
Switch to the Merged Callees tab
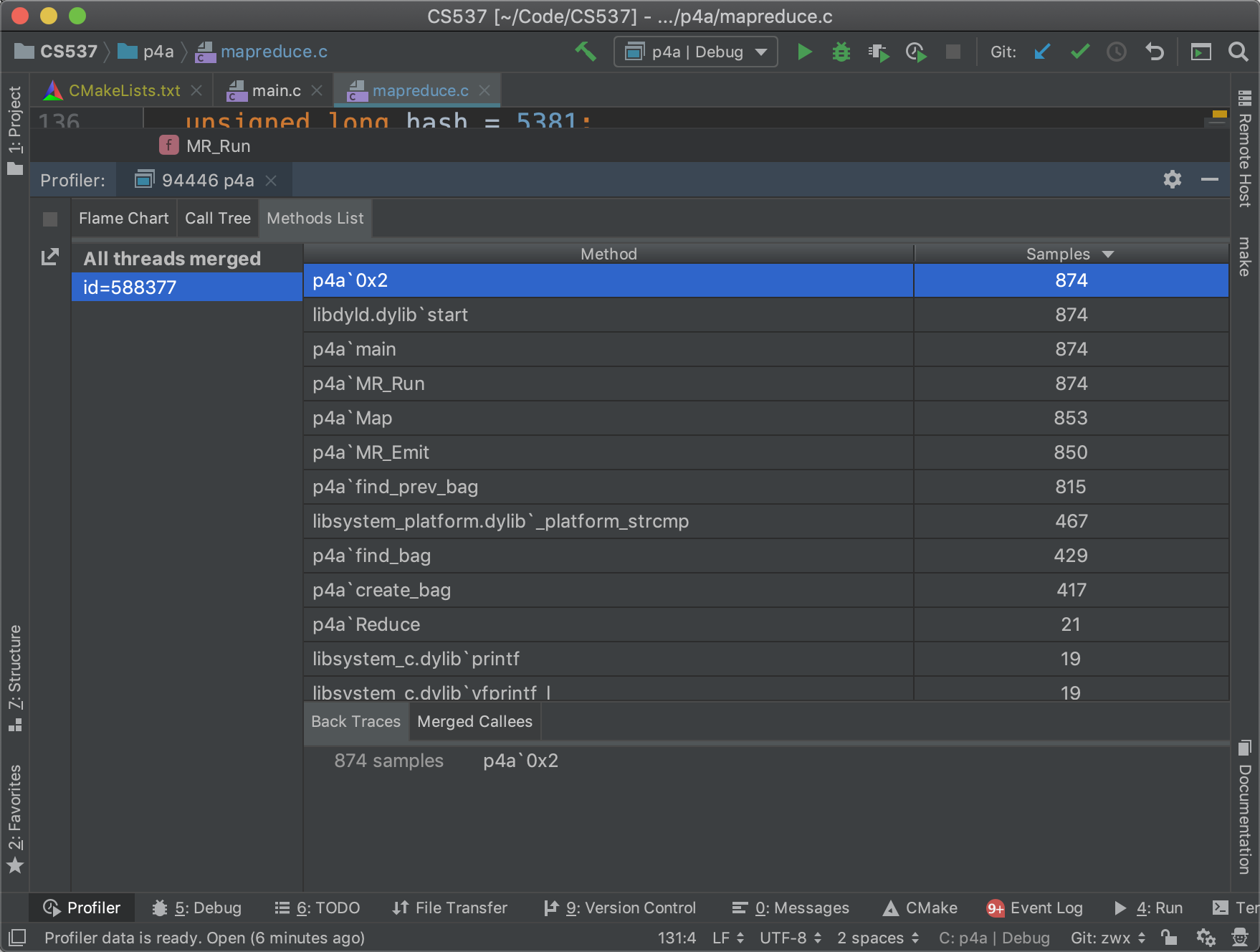[474, 721]
